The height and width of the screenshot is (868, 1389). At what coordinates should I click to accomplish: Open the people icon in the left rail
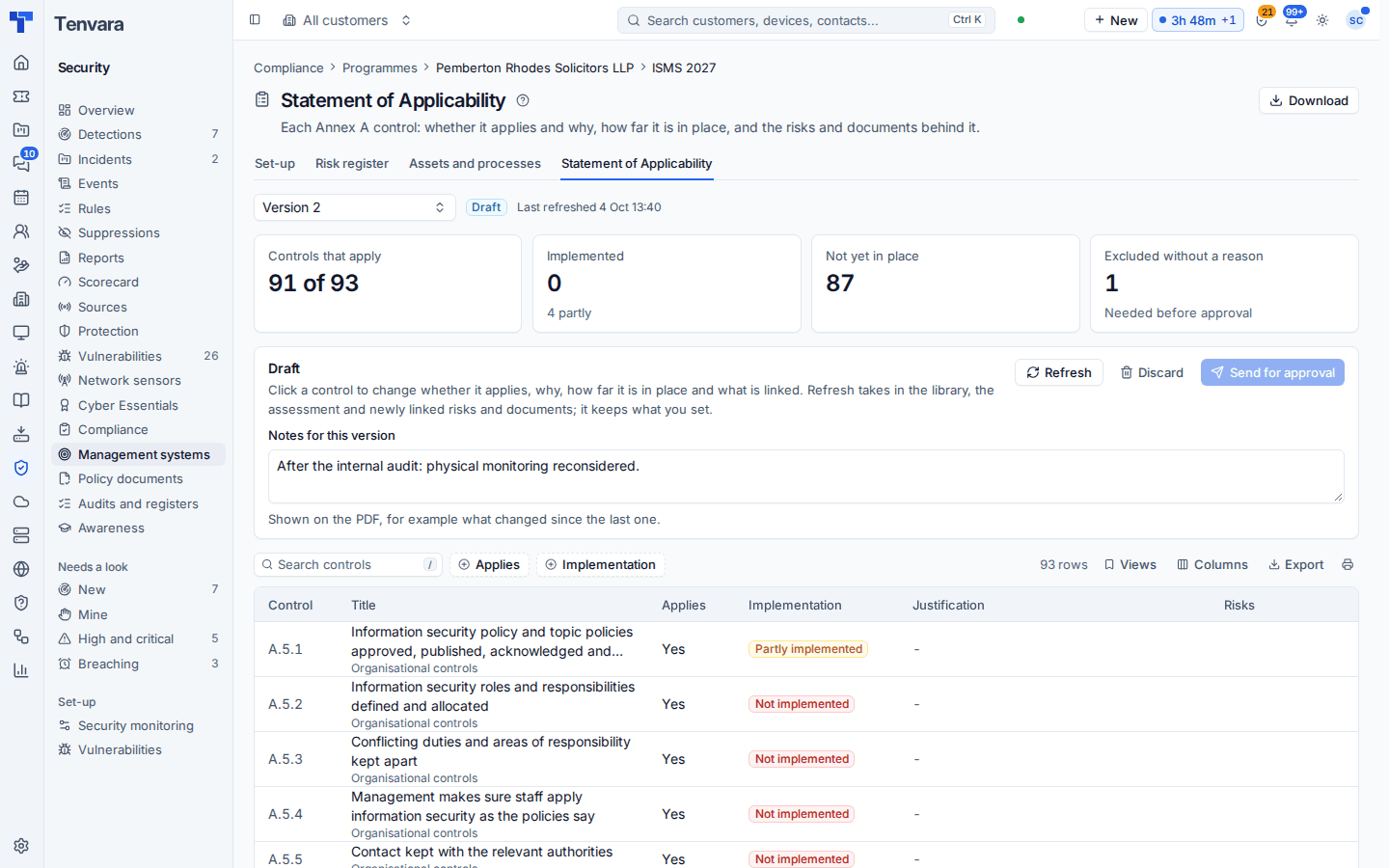pos(21,231)
